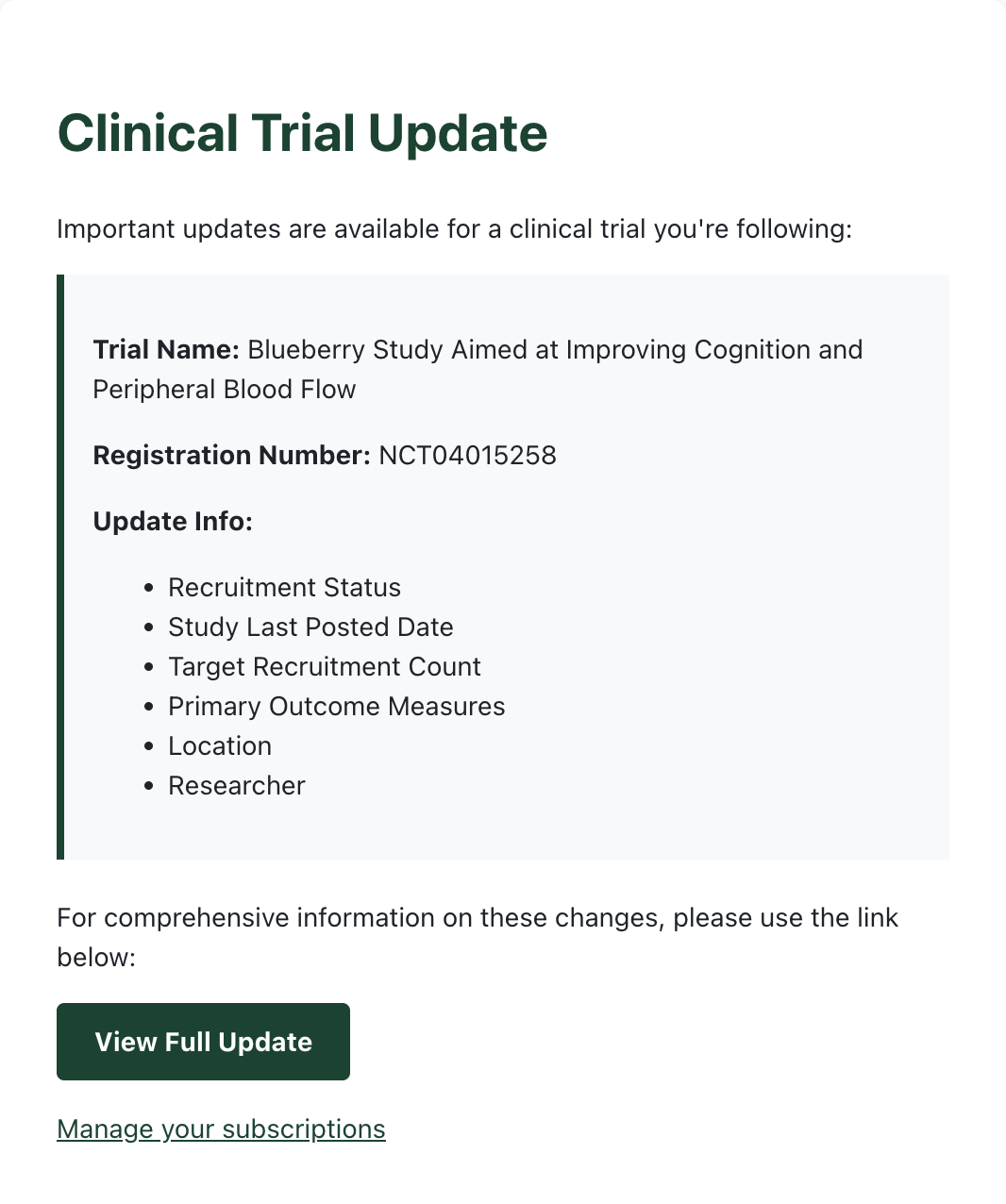Click the Study Last Posted Date item

click(x=310, y=627)
